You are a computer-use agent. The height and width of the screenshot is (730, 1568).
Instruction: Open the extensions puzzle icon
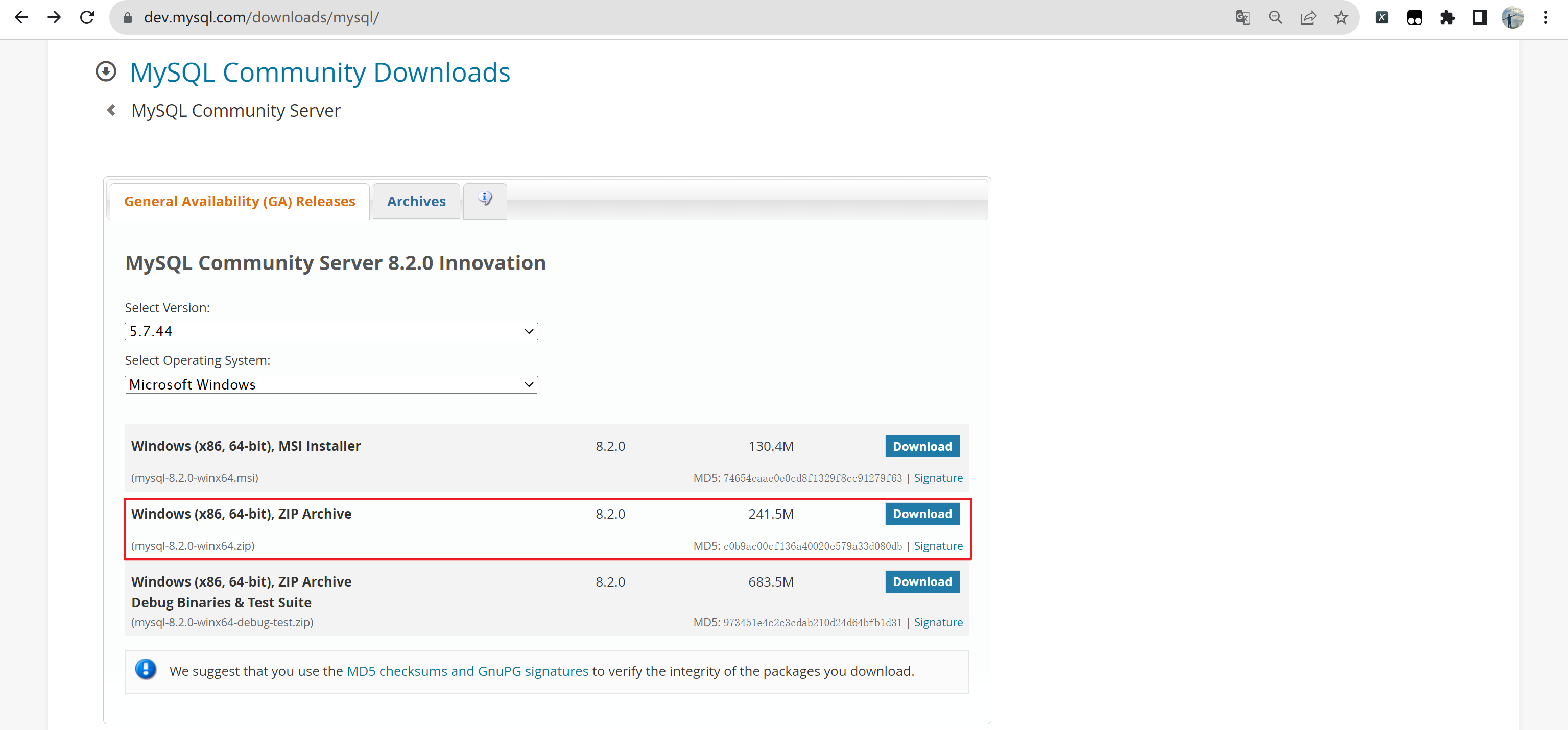click(1447, 17)
